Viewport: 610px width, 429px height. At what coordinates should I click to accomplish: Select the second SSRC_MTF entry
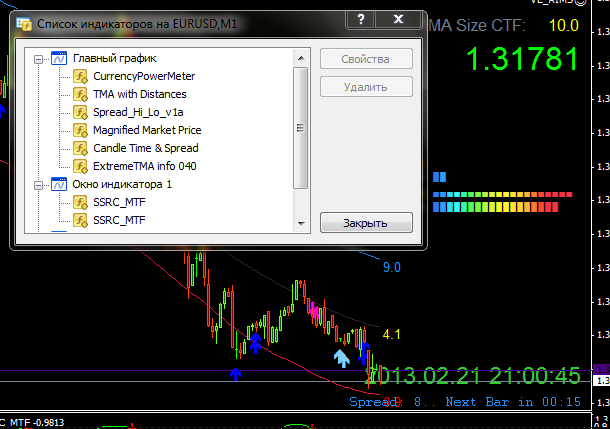click(119, 220)
